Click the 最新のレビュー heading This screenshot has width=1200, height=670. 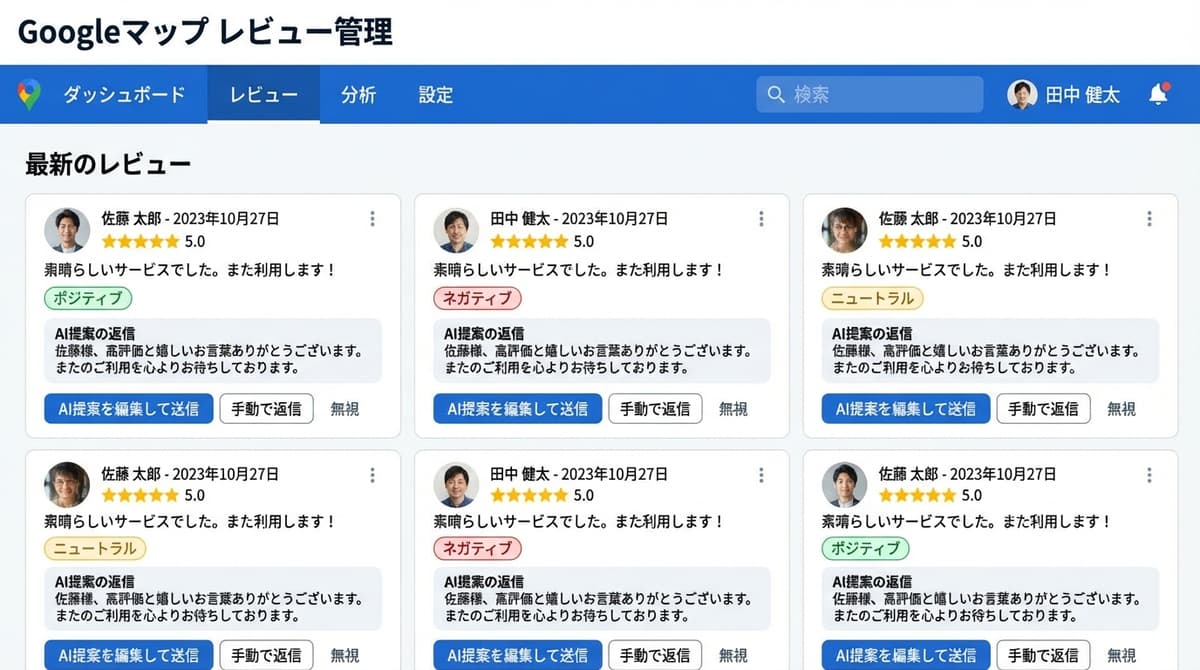tap(108, 164)
